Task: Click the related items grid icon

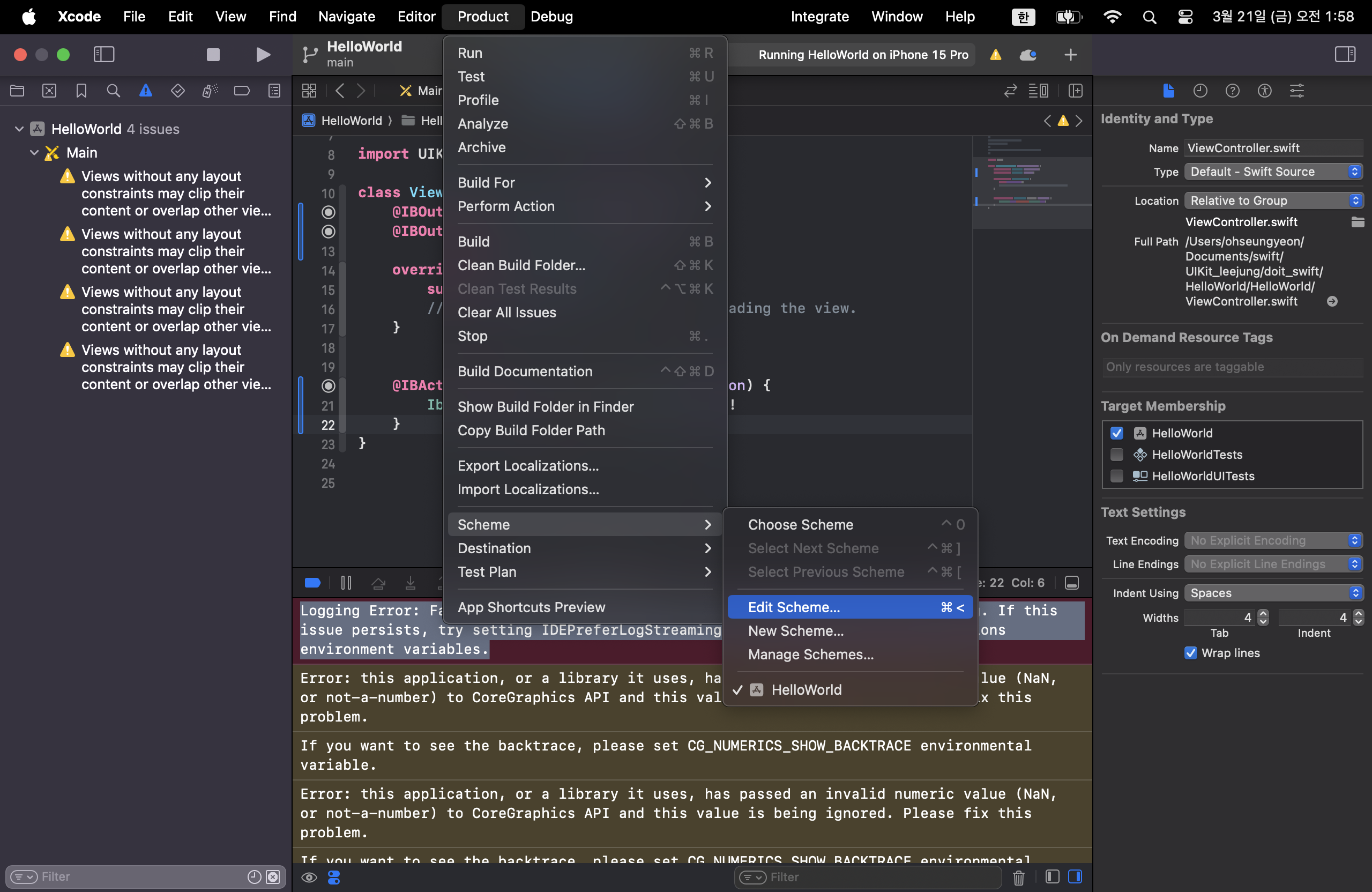Action: [x=309, y=91]
